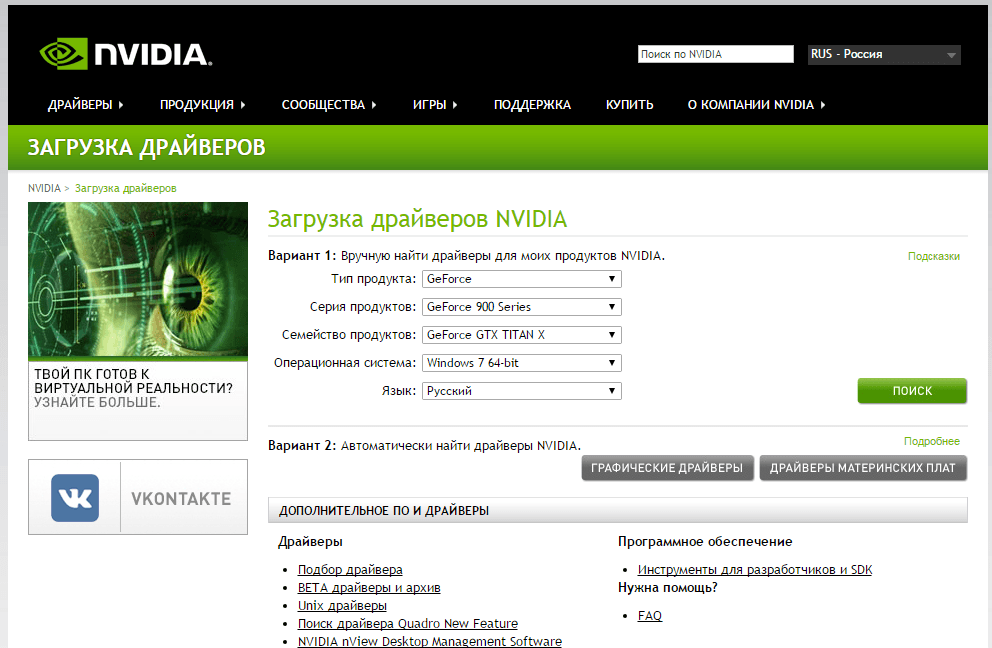
Task: Focus the Поиск по NVIDIA search field
Action: click(x=715, y=55)
